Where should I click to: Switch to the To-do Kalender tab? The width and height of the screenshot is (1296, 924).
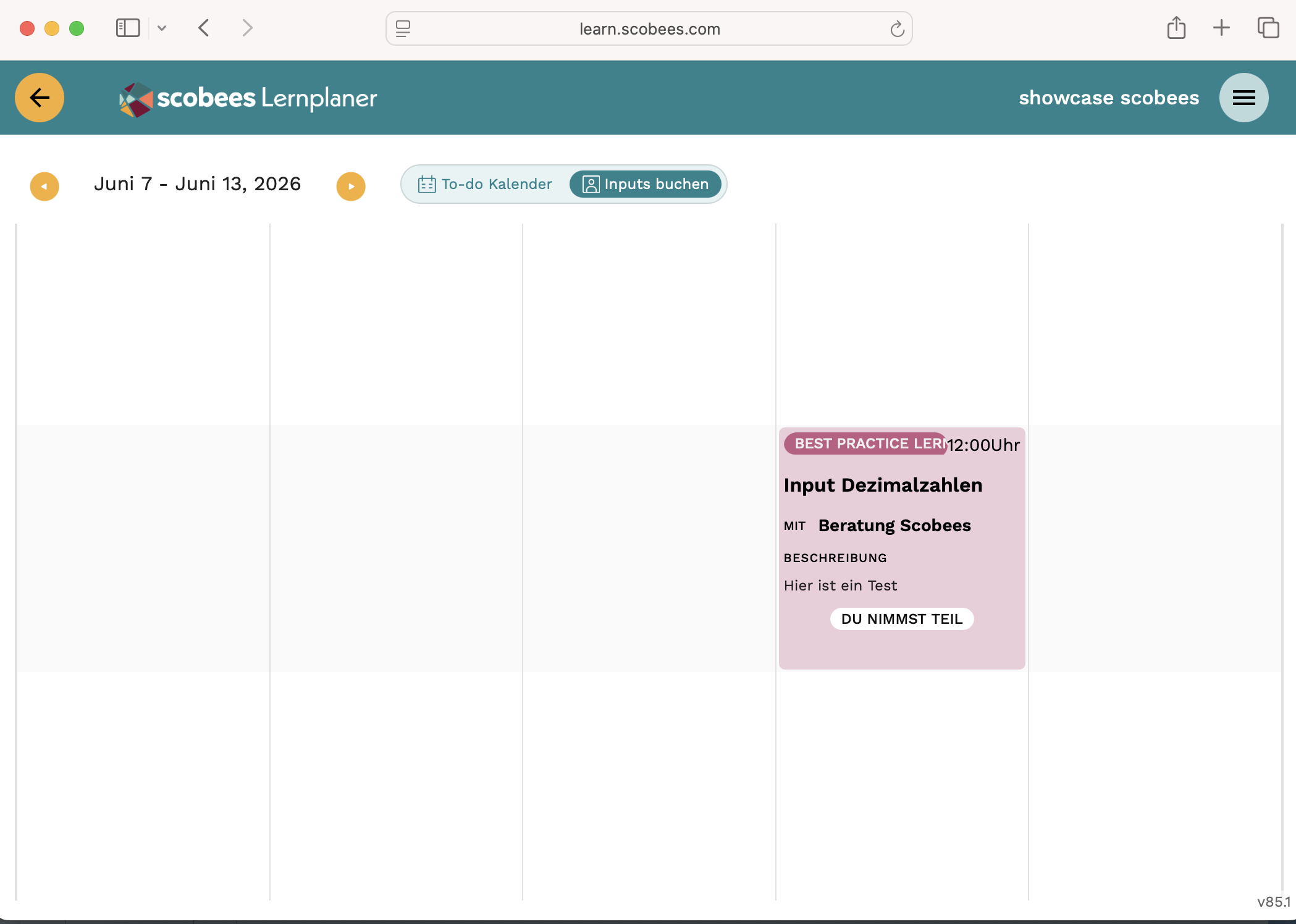click(485, 184)
